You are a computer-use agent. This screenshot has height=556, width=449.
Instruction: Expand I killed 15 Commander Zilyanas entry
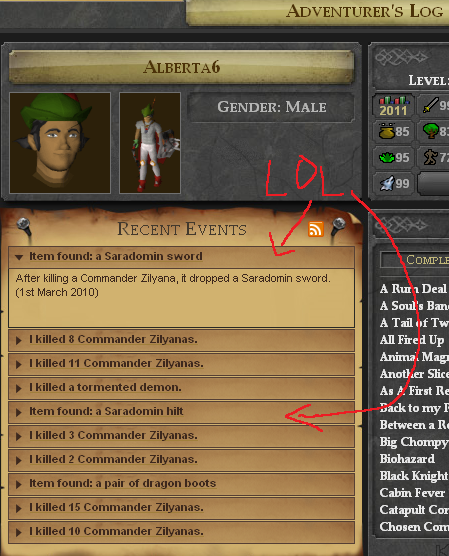pyautogui.click(x=181, y=508)
